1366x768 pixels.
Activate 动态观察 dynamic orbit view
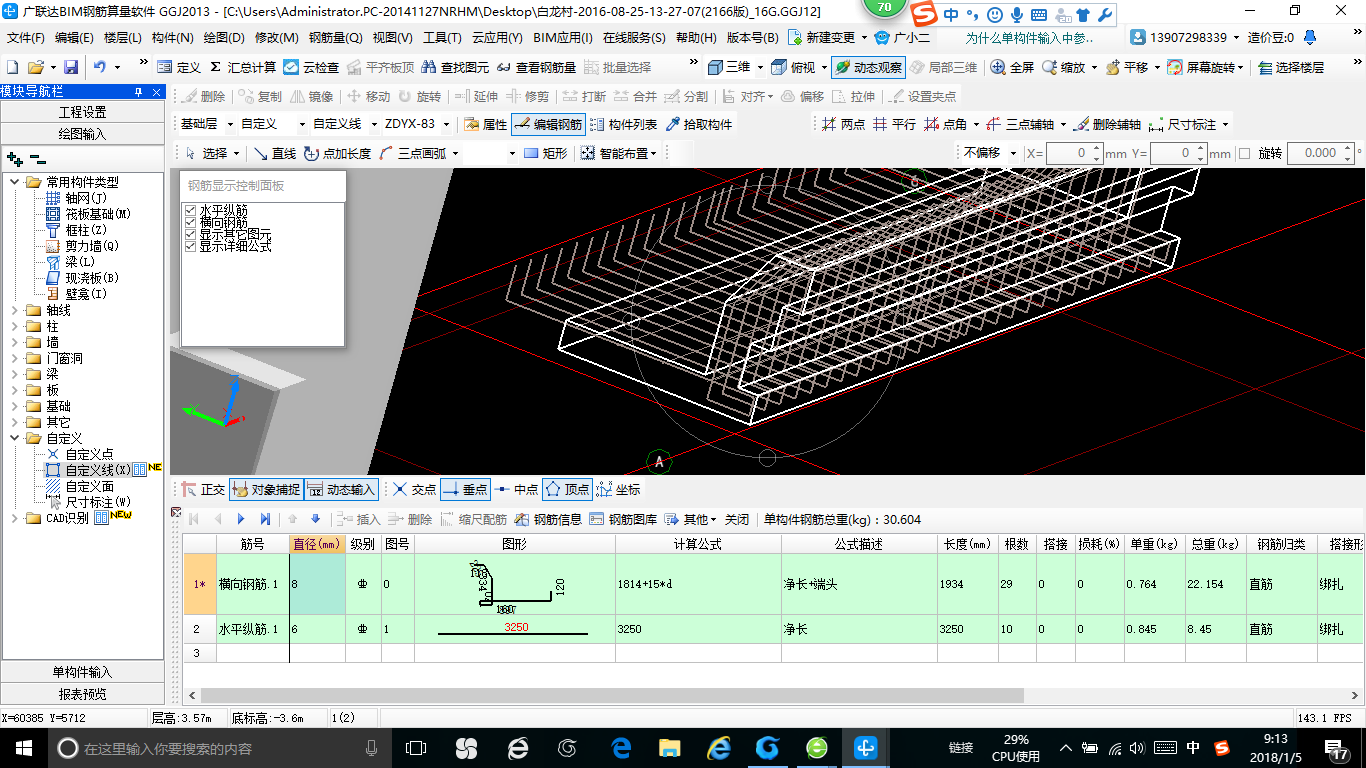(868, 67)
